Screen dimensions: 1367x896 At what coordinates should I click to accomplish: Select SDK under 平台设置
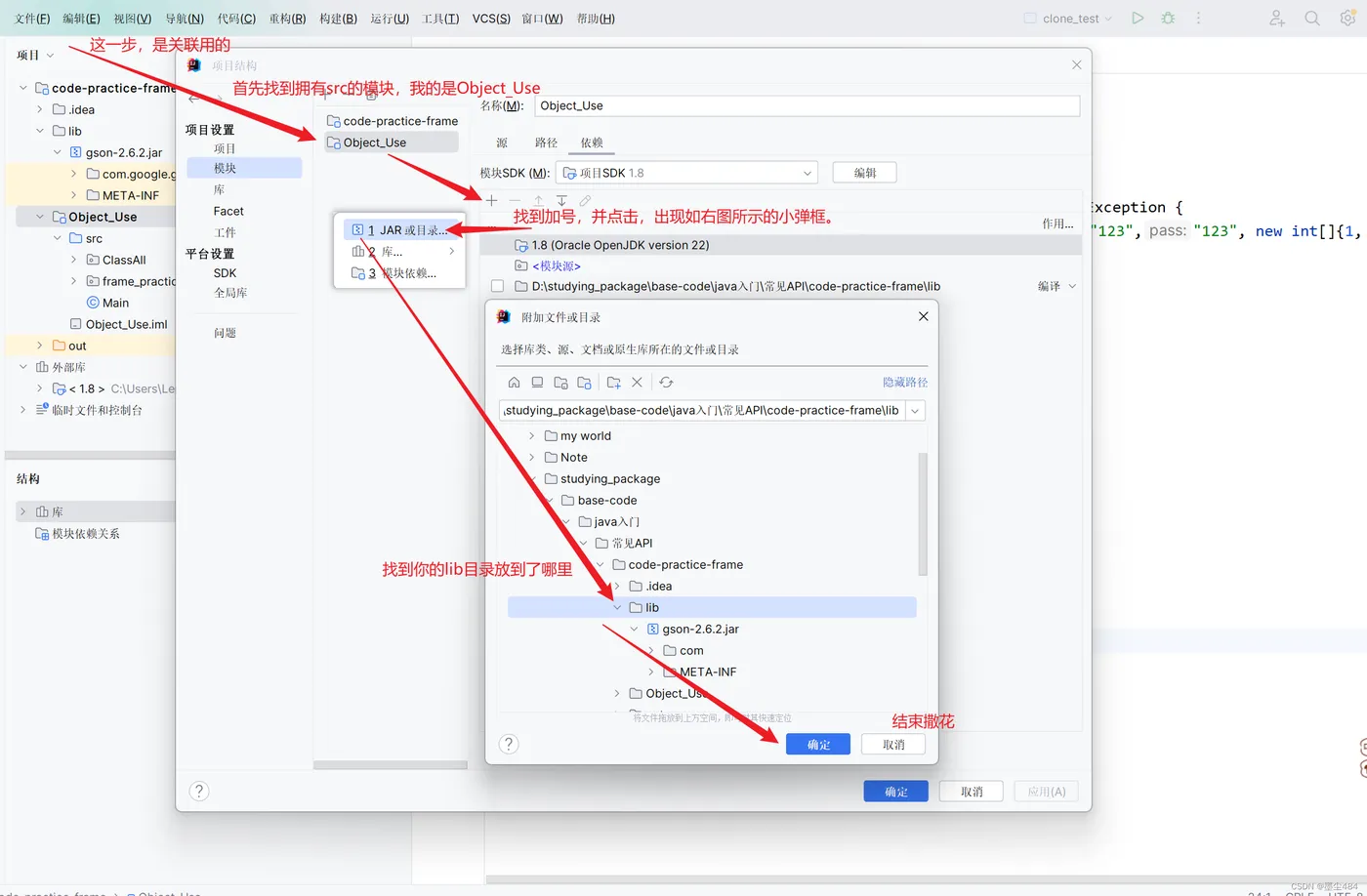pos(225,273)
